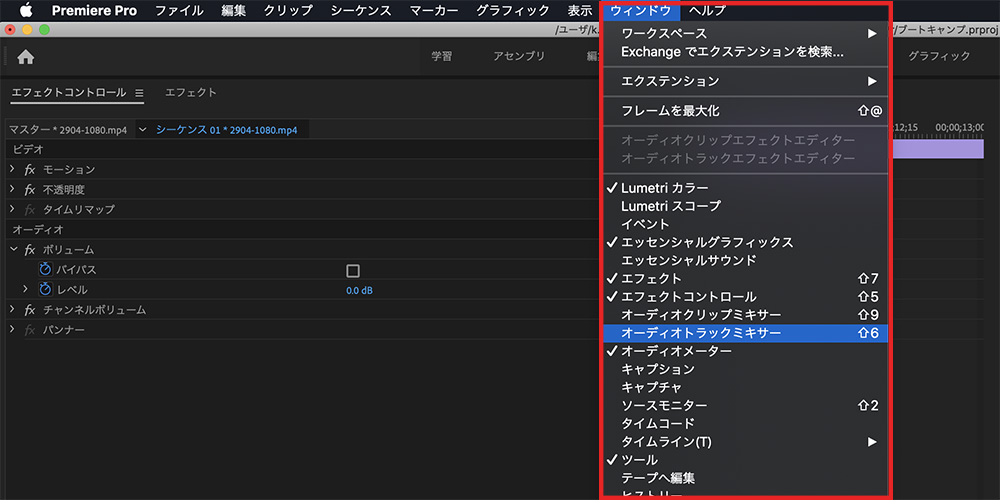The image size is (1000, 500).
Task: Open タイムライン(T) submenu
Action: click(x=744, y=441)
